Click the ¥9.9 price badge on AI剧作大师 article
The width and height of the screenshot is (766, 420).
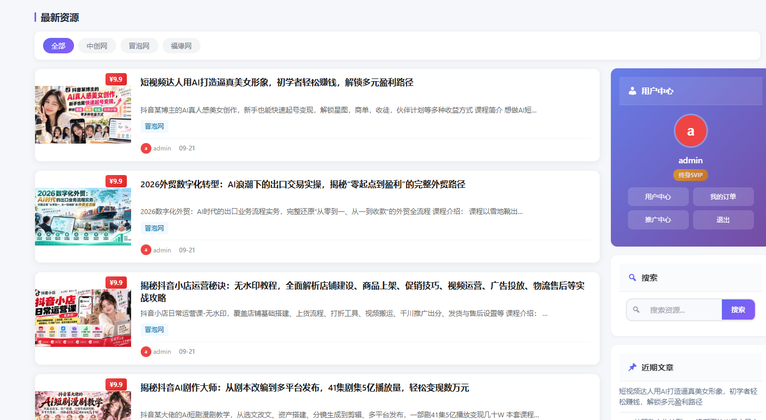[116, 384]
